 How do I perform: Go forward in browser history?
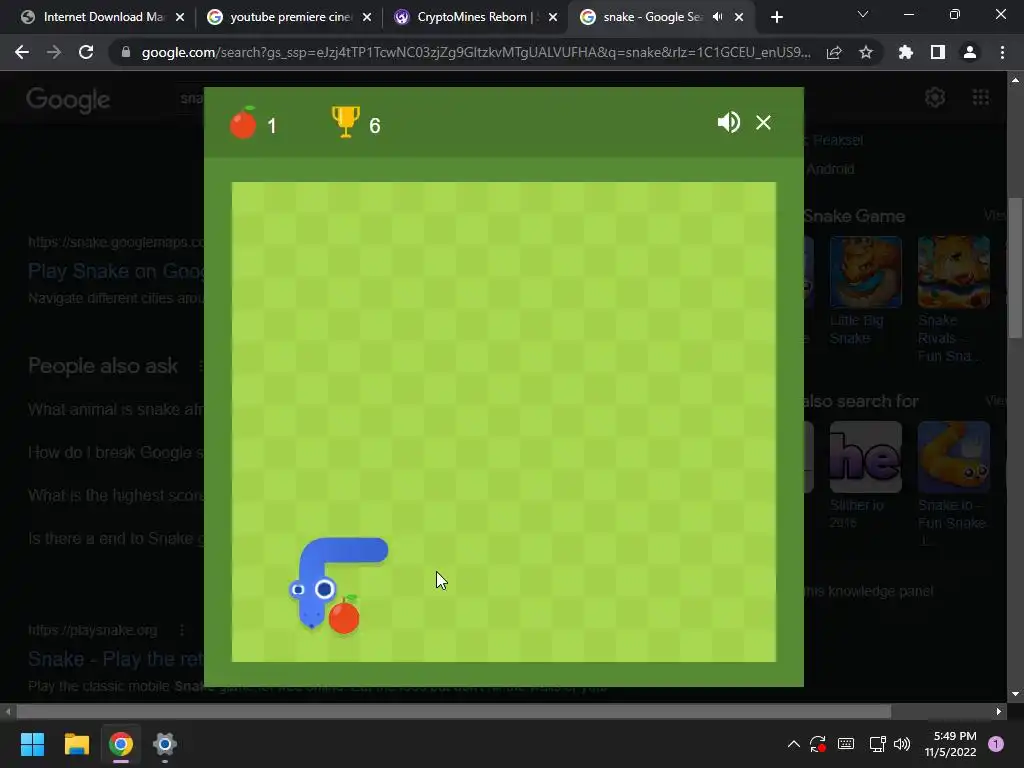(54, 52)
